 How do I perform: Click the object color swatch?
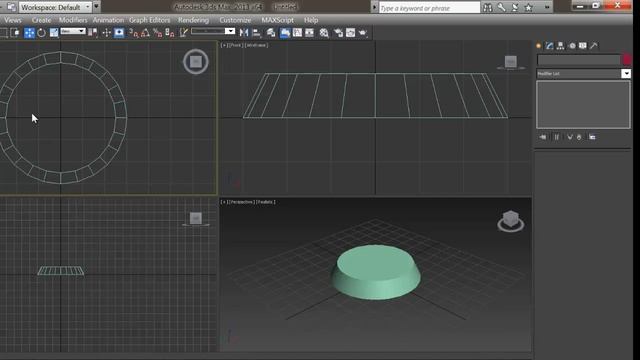tap(627, 60)
